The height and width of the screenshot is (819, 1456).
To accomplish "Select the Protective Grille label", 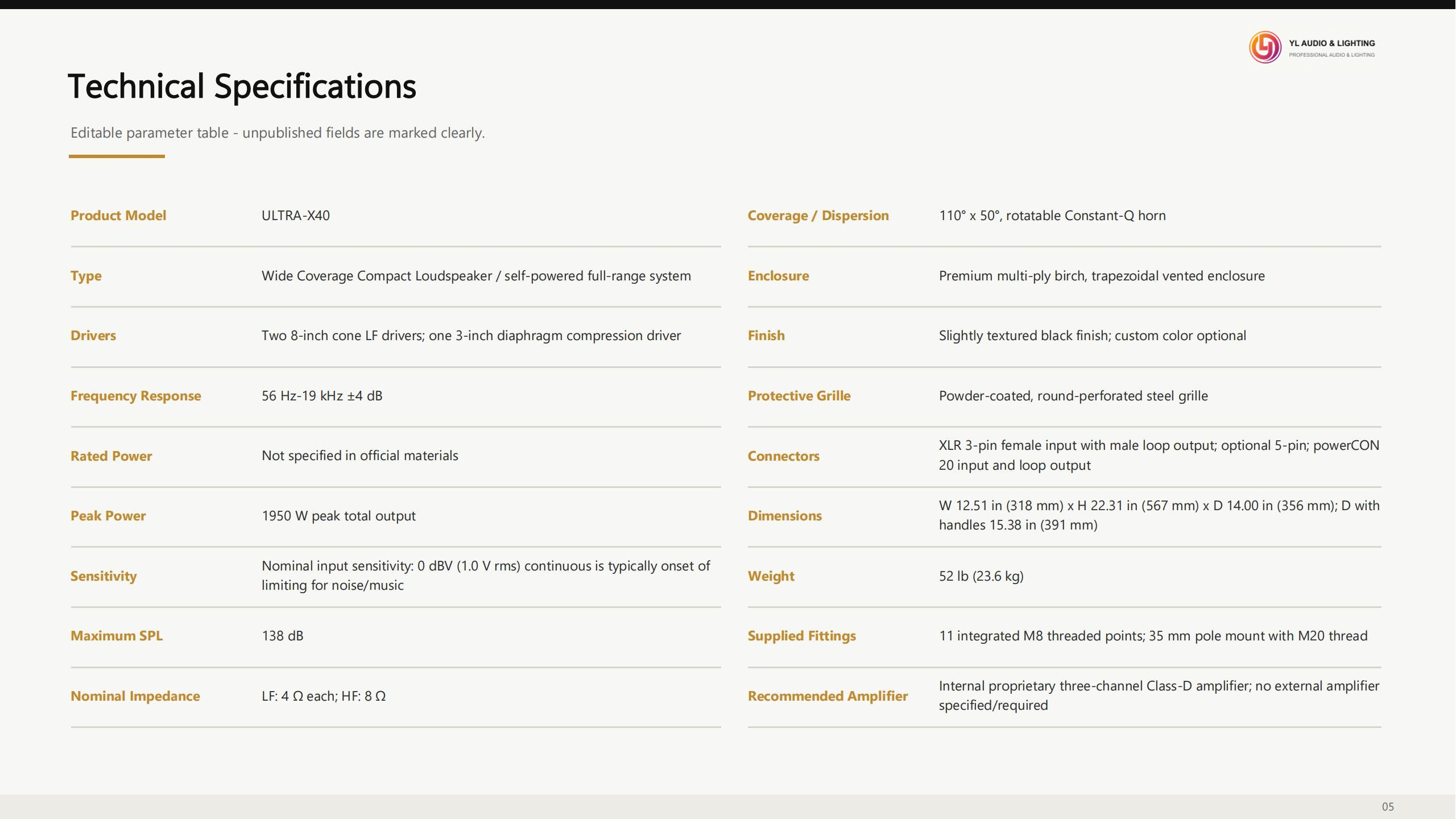I will (799, 396).
